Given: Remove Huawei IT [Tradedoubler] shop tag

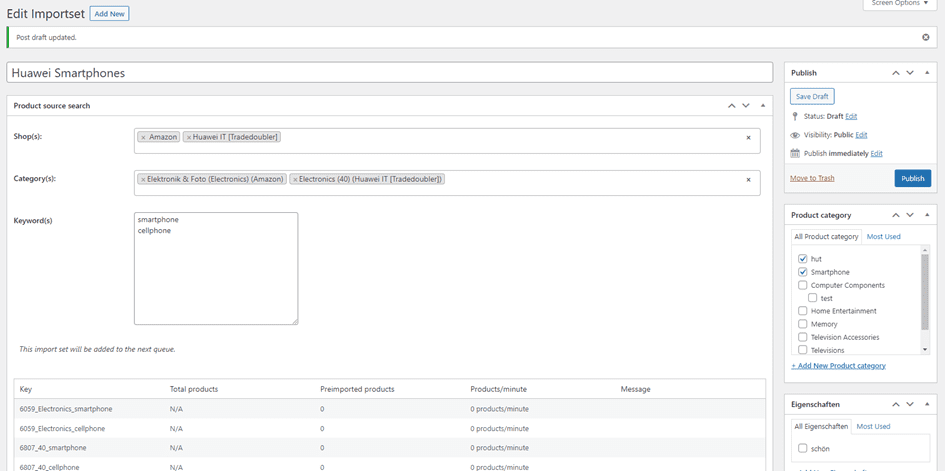Looking at the screenshot, I should click(x=188, y=137).
